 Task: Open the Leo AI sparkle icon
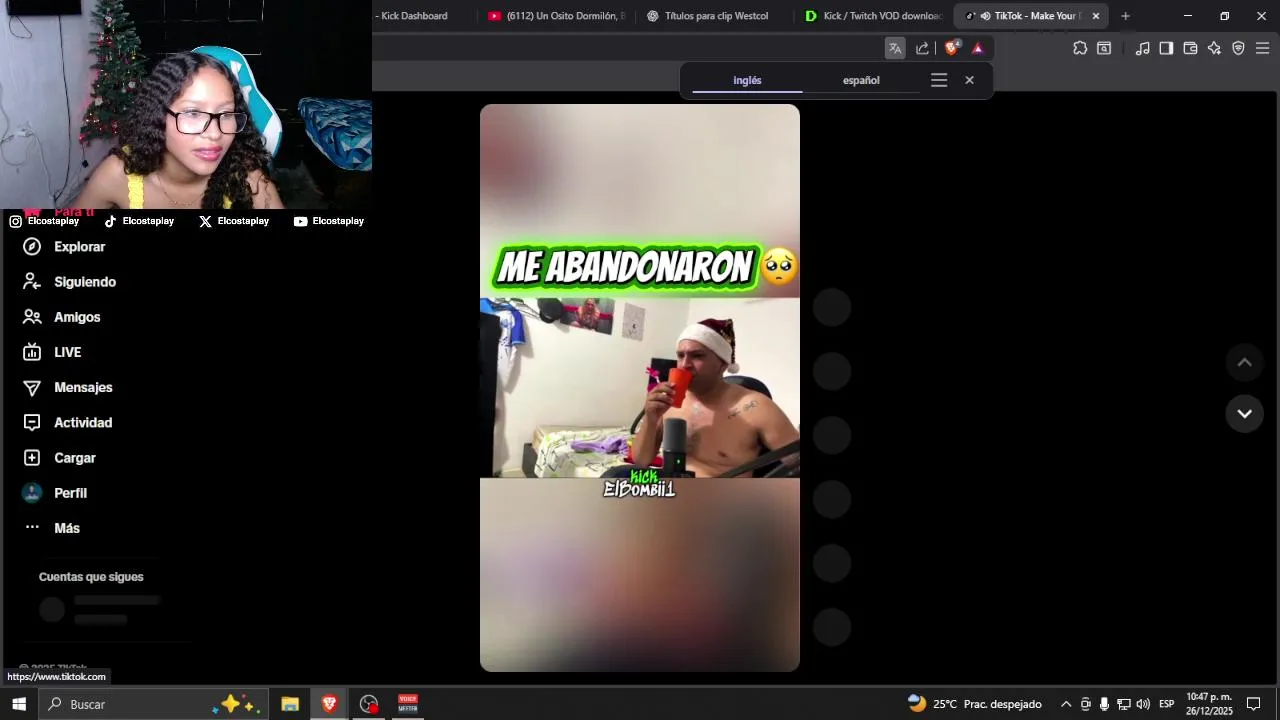(1214, 48)
